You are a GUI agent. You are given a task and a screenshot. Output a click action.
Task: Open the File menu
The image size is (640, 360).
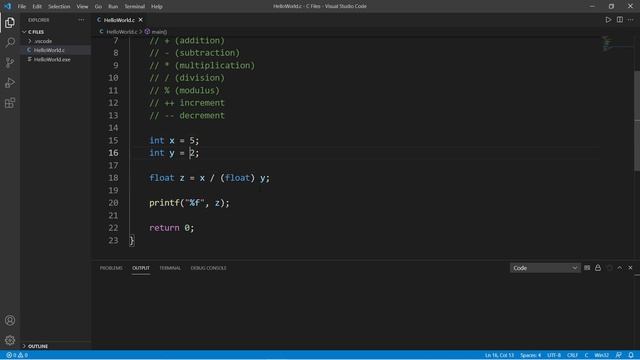tap(22, 6)
